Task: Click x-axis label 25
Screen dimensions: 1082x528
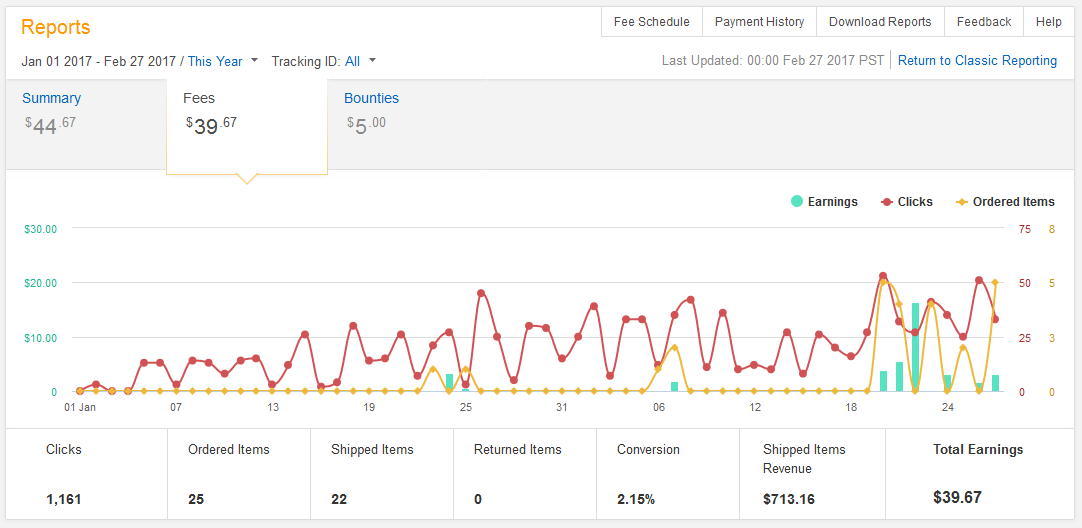Action: click(x=466, y=407)
